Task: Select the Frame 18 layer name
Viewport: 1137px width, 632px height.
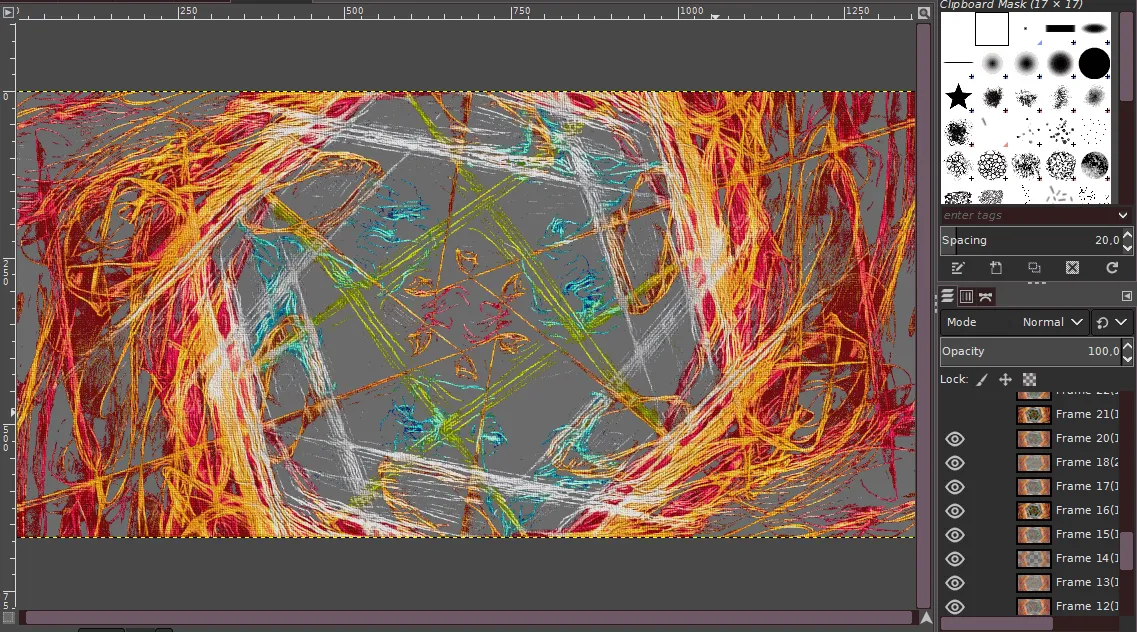Action: point(1087,462)
